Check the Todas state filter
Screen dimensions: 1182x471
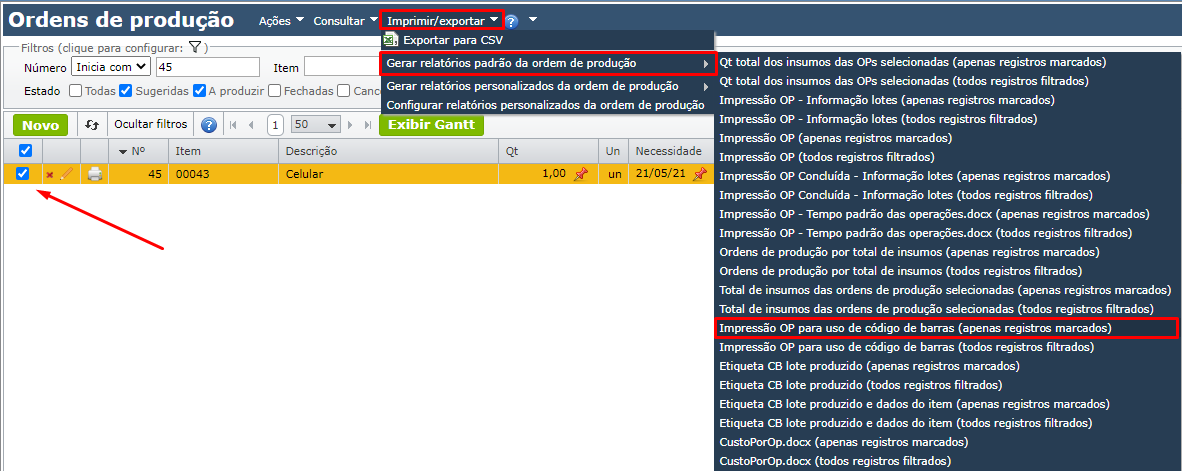coord(75,91)
